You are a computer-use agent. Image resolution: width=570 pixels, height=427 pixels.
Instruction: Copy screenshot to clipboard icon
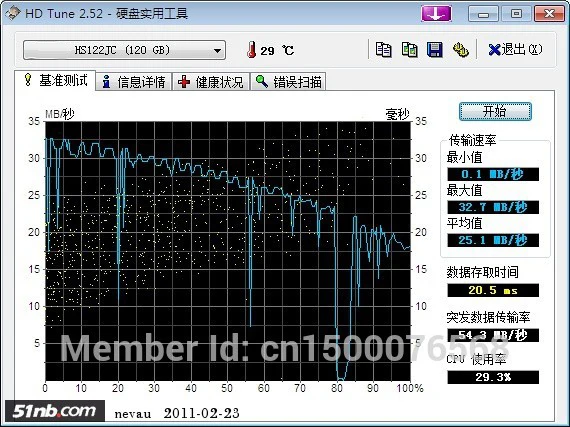pyautogui.click(x=409, y=50)
